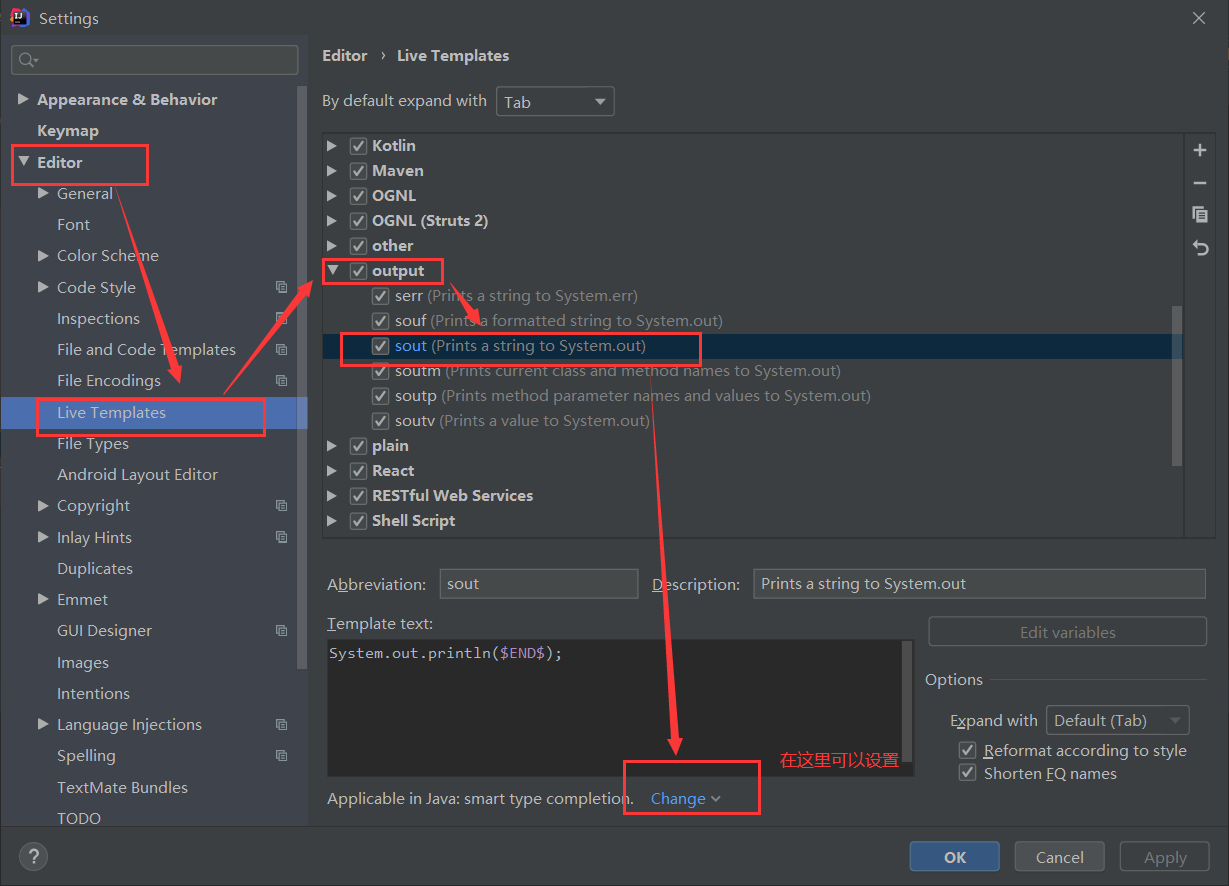Toggle the Maven group checkbox

click(358, 171)
